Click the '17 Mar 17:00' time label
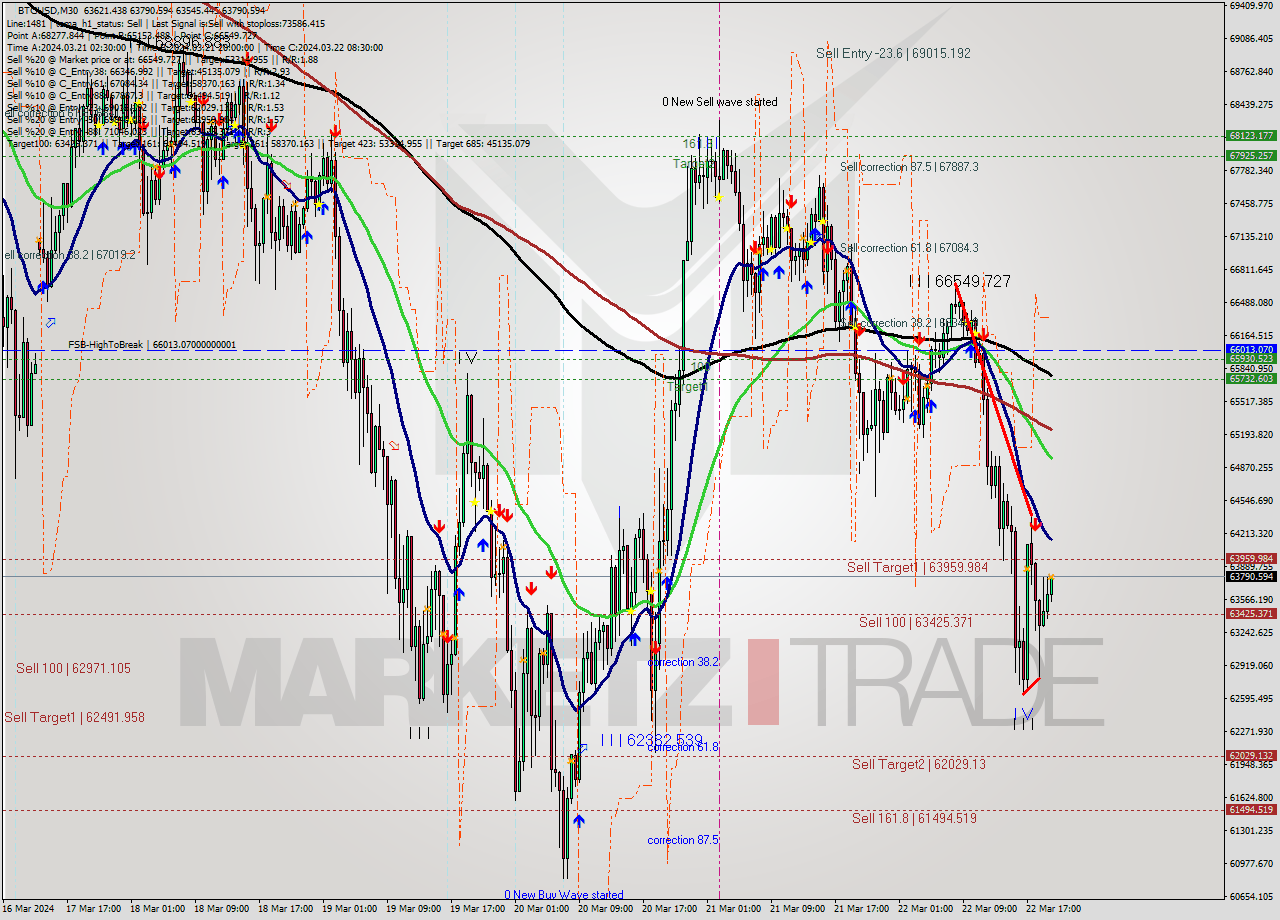The image size is (1280, 920). point(92,909)
